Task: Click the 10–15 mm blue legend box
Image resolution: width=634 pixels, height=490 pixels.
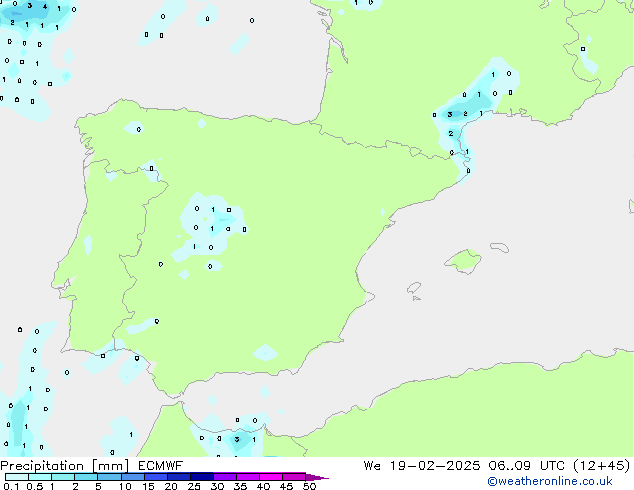Action: (x=133, y=477)
